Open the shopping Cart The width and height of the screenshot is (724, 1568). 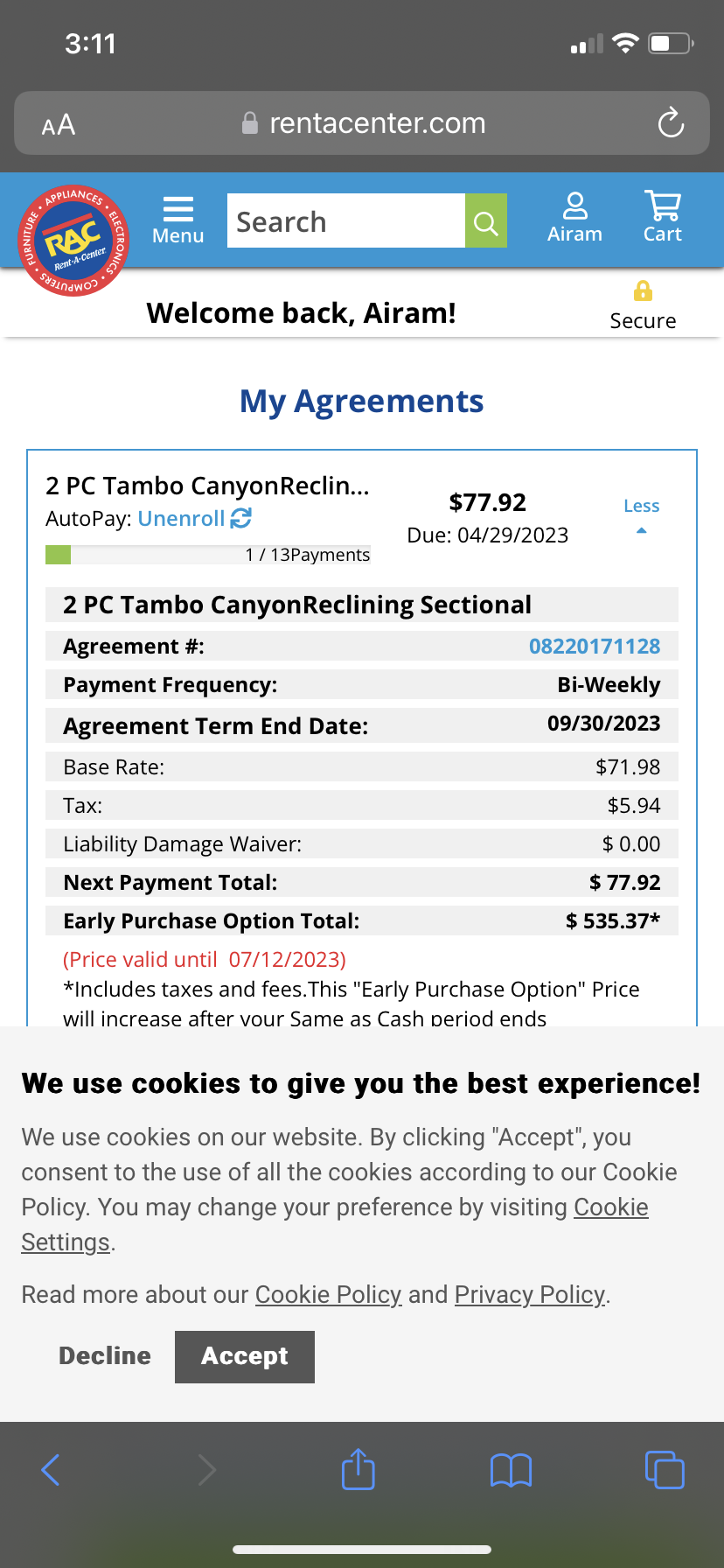pos(662,218)
